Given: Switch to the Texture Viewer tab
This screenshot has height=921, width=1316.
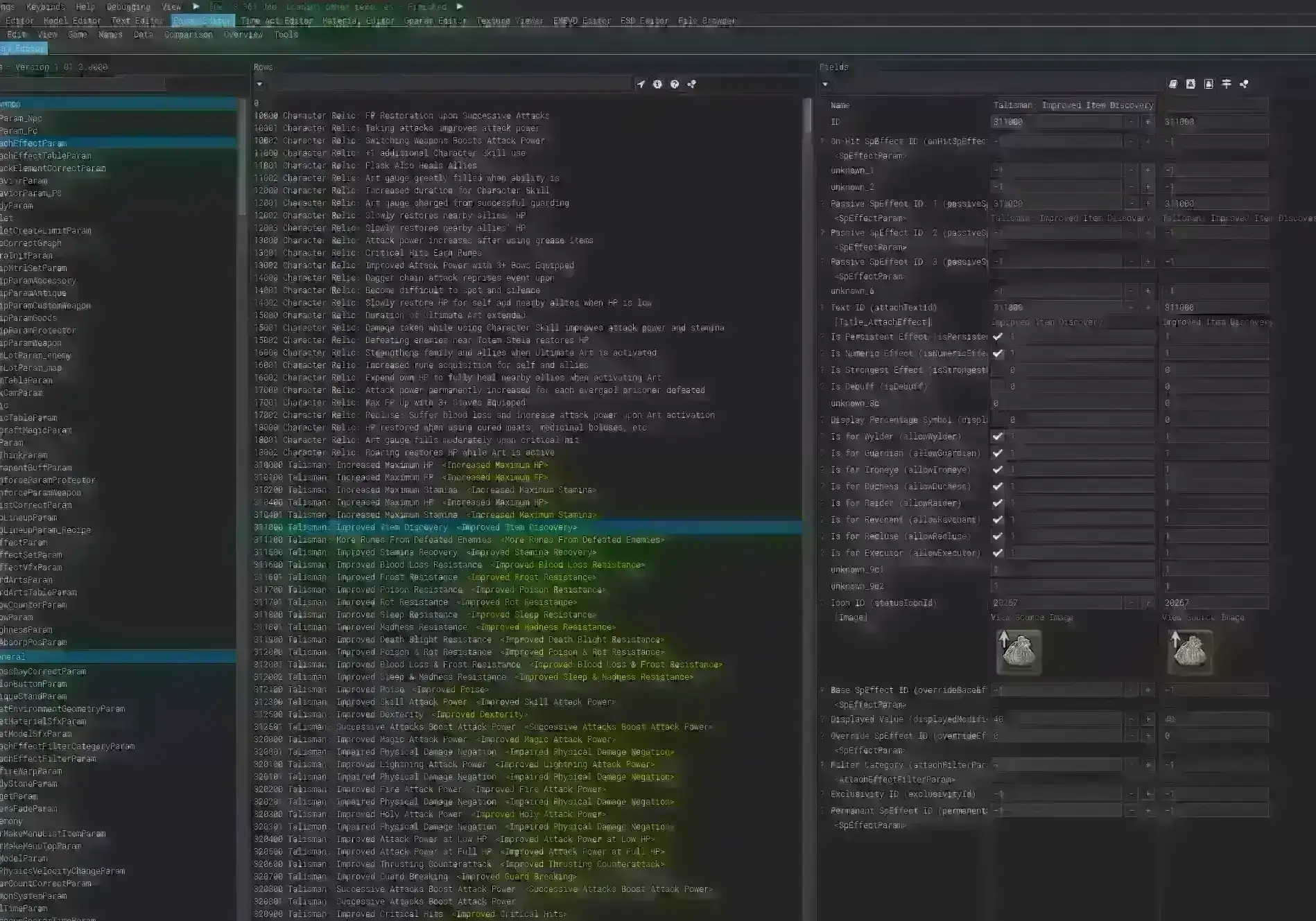Looking at the screenshot, I should point(510,21).
